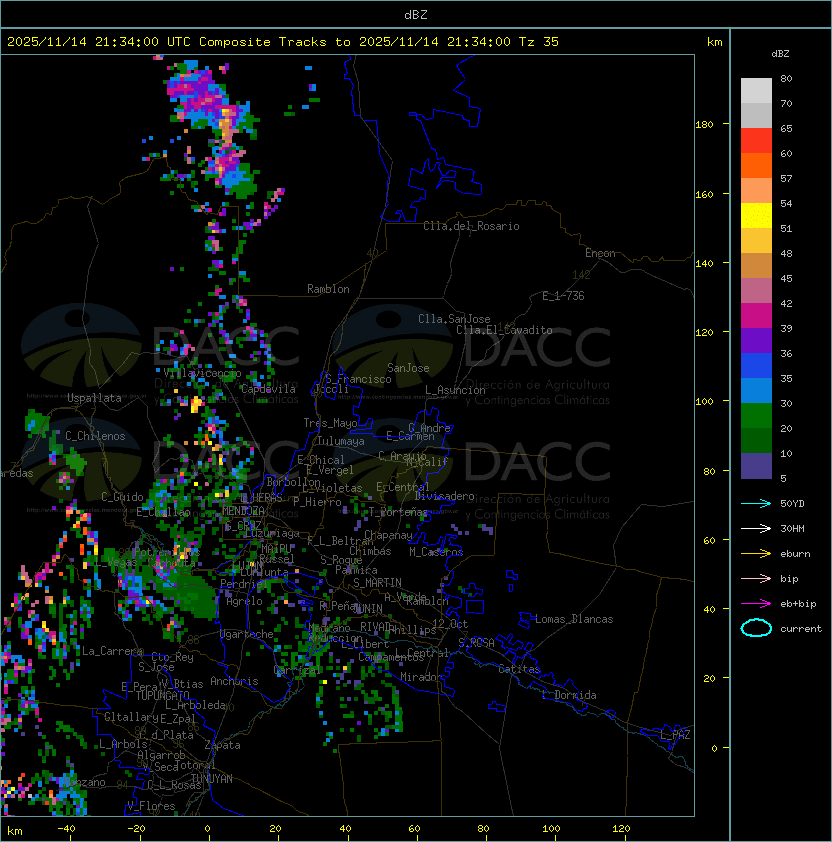Pick the royal blue 35–36 dBZ swatch
832x842 pixels.
[756, 366]
